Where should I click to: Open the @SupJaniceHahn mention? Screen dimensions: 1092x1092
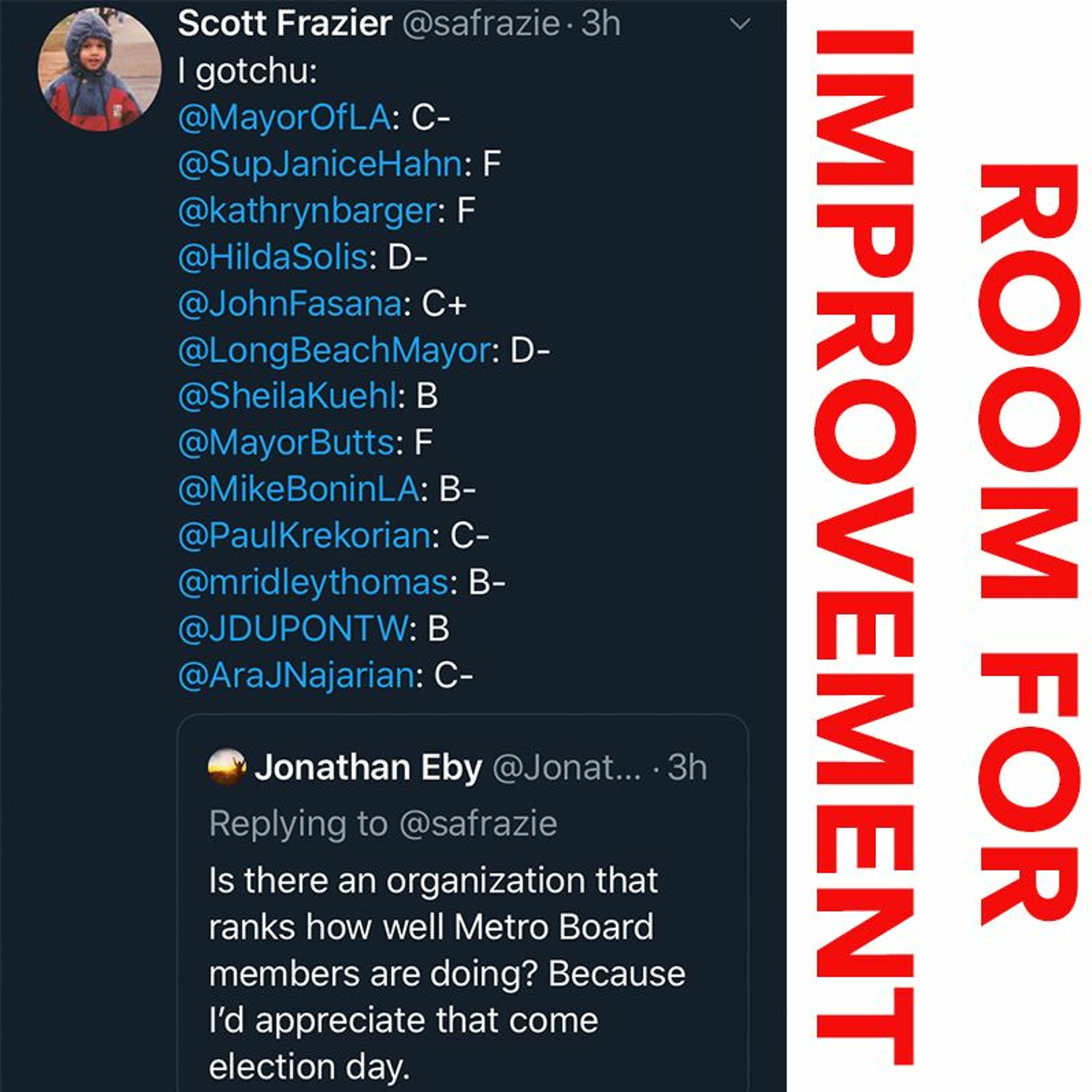coord(320,164)
